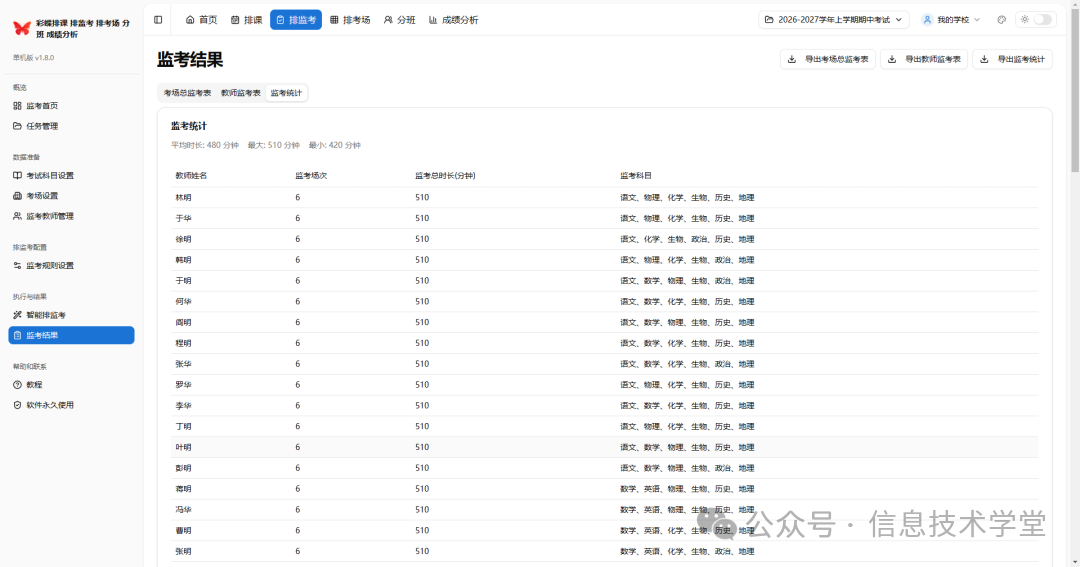Open 智能排监考 in sidebar
This screenshot has height=567, width=1080.
72,315
